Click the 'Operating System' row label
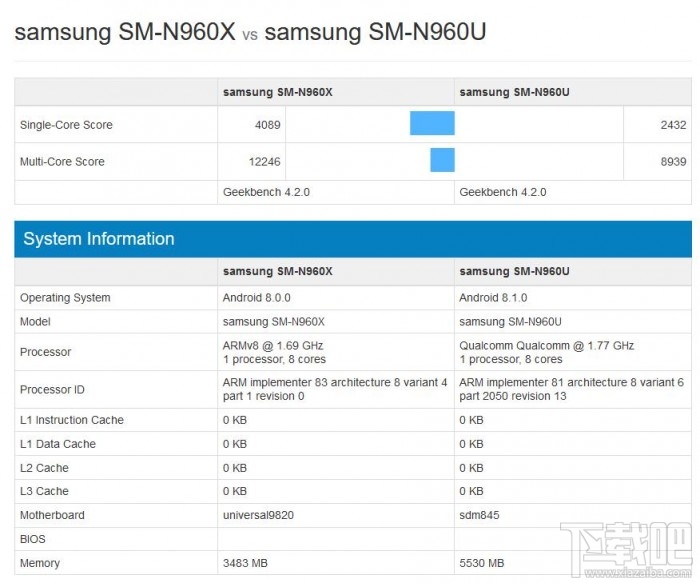 point(65,298)
